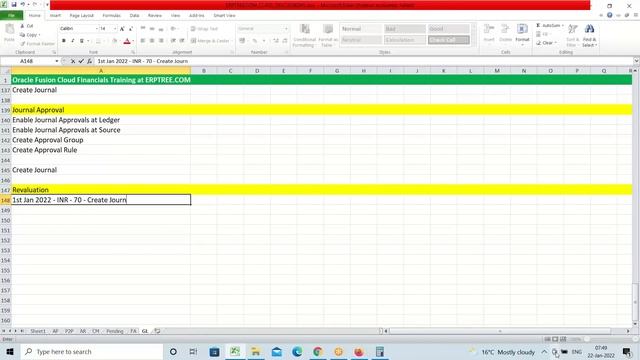This screenshot has width=640, height=360.
Task: Click Merge & Center button
Action: click(210, 41)
